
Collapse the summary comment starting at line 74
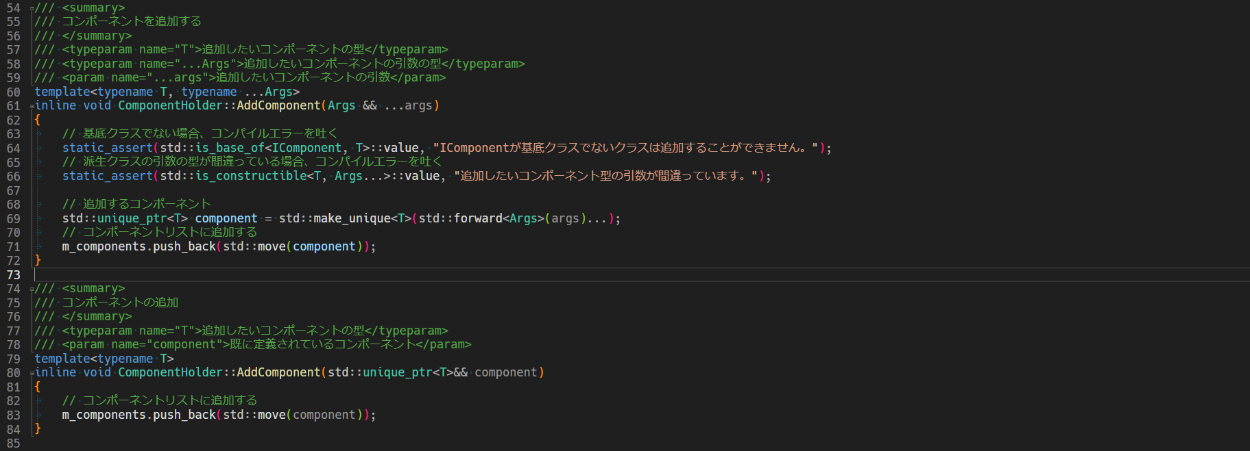tap(31, 288)
